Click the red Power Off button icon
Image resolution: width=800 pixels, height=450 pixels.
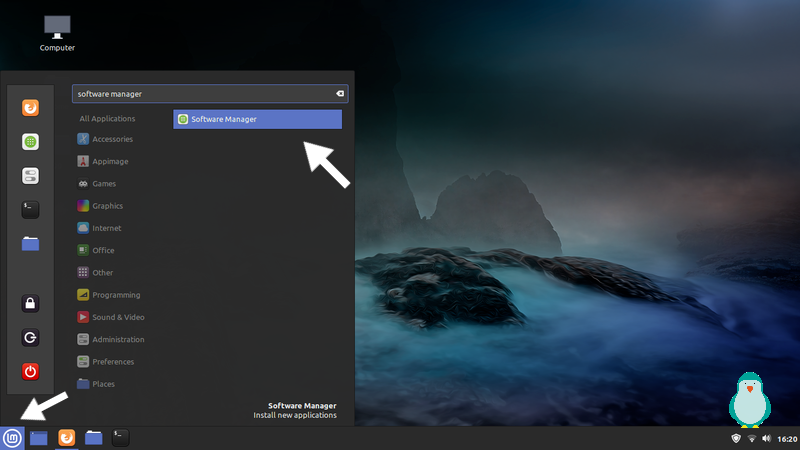click(x=30, y=371)
